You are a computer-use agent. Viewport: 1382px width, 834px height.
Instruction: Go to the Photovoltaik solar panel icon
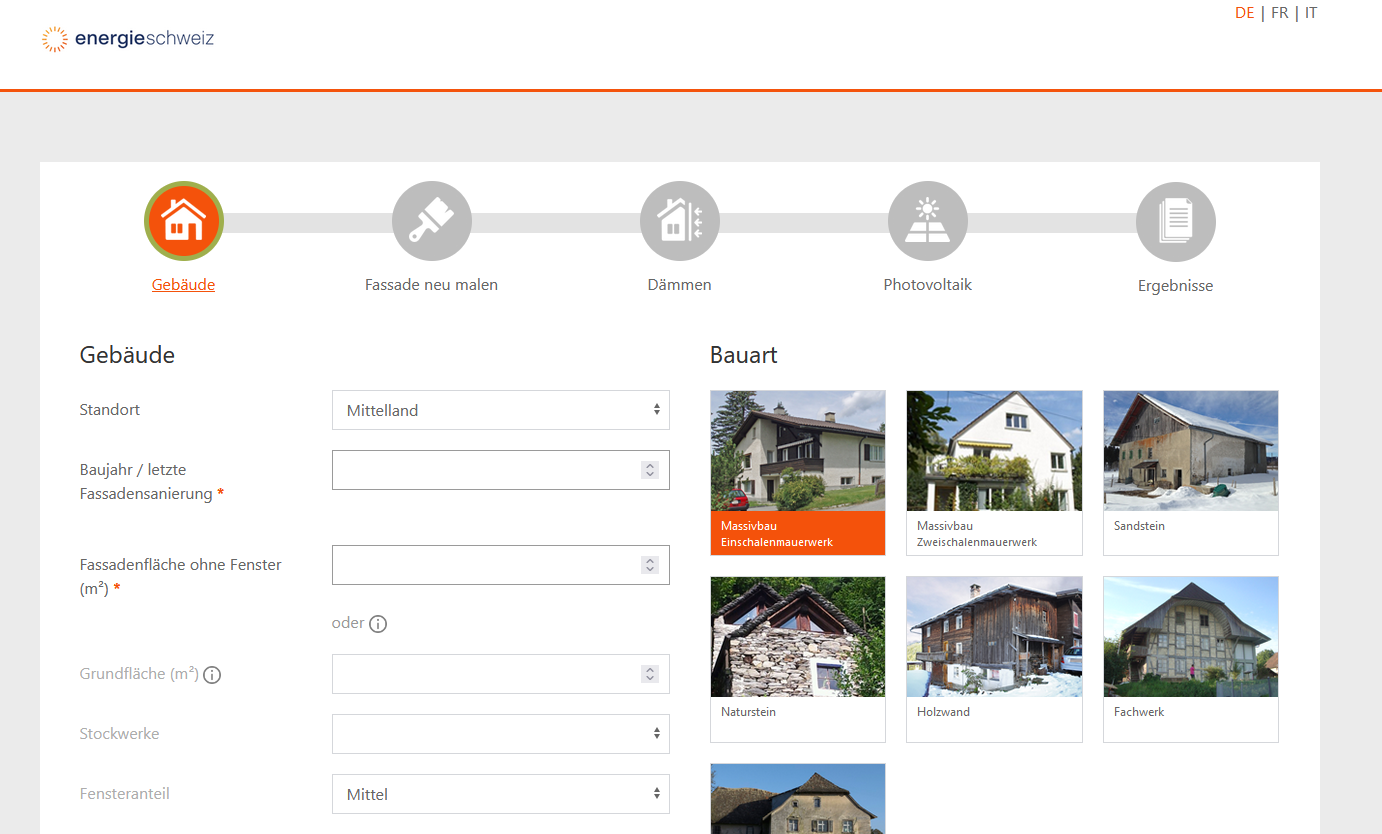[928, 221]
